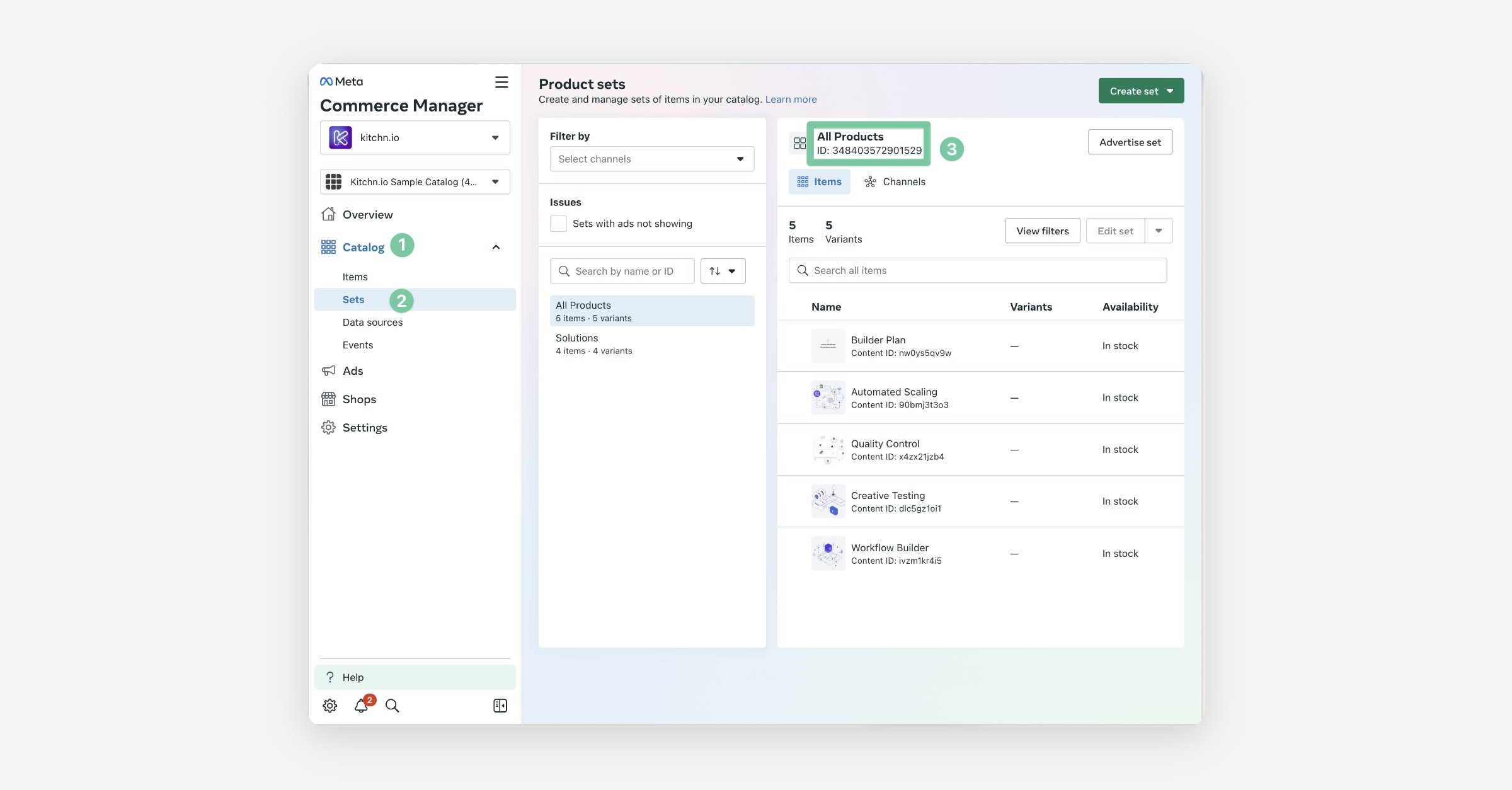Image resolution: width=1512 pixels, height=790 pixels.
Task: Click the hamburger menu icon beside Meta logo
Action: 501,82
